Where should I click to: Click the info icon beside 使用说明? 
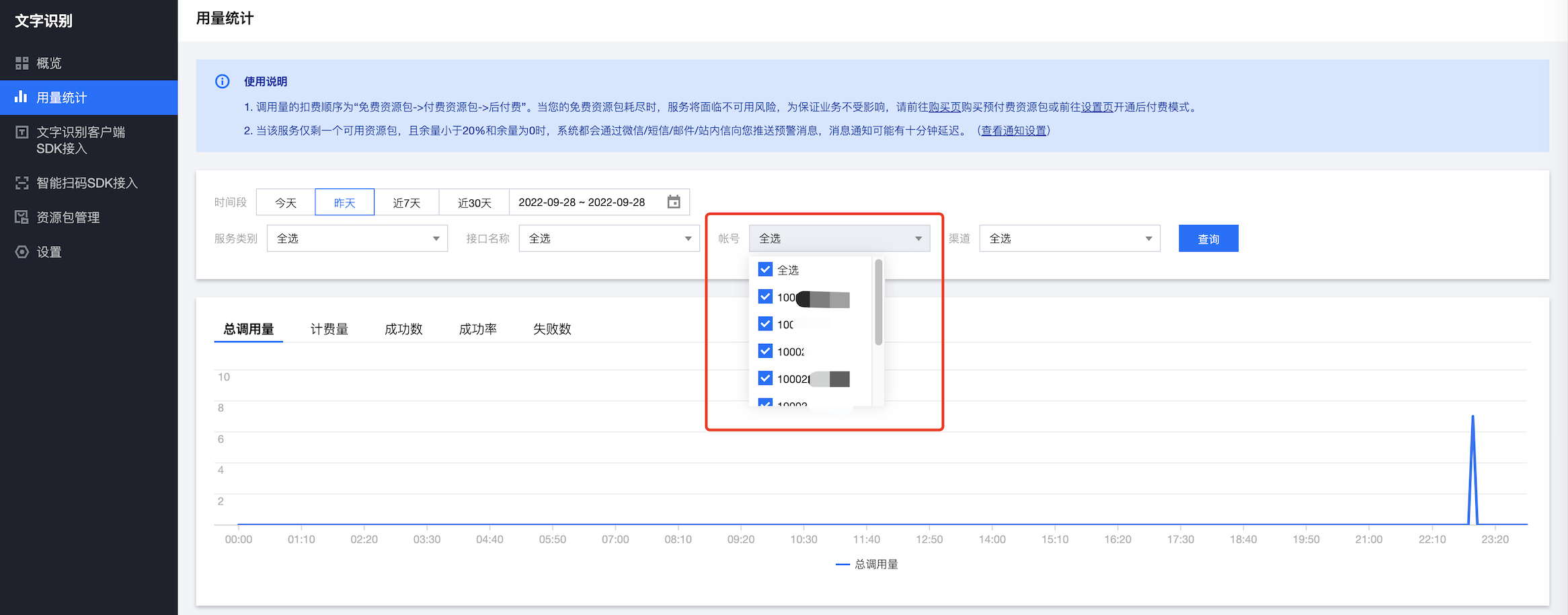point(223,81)
